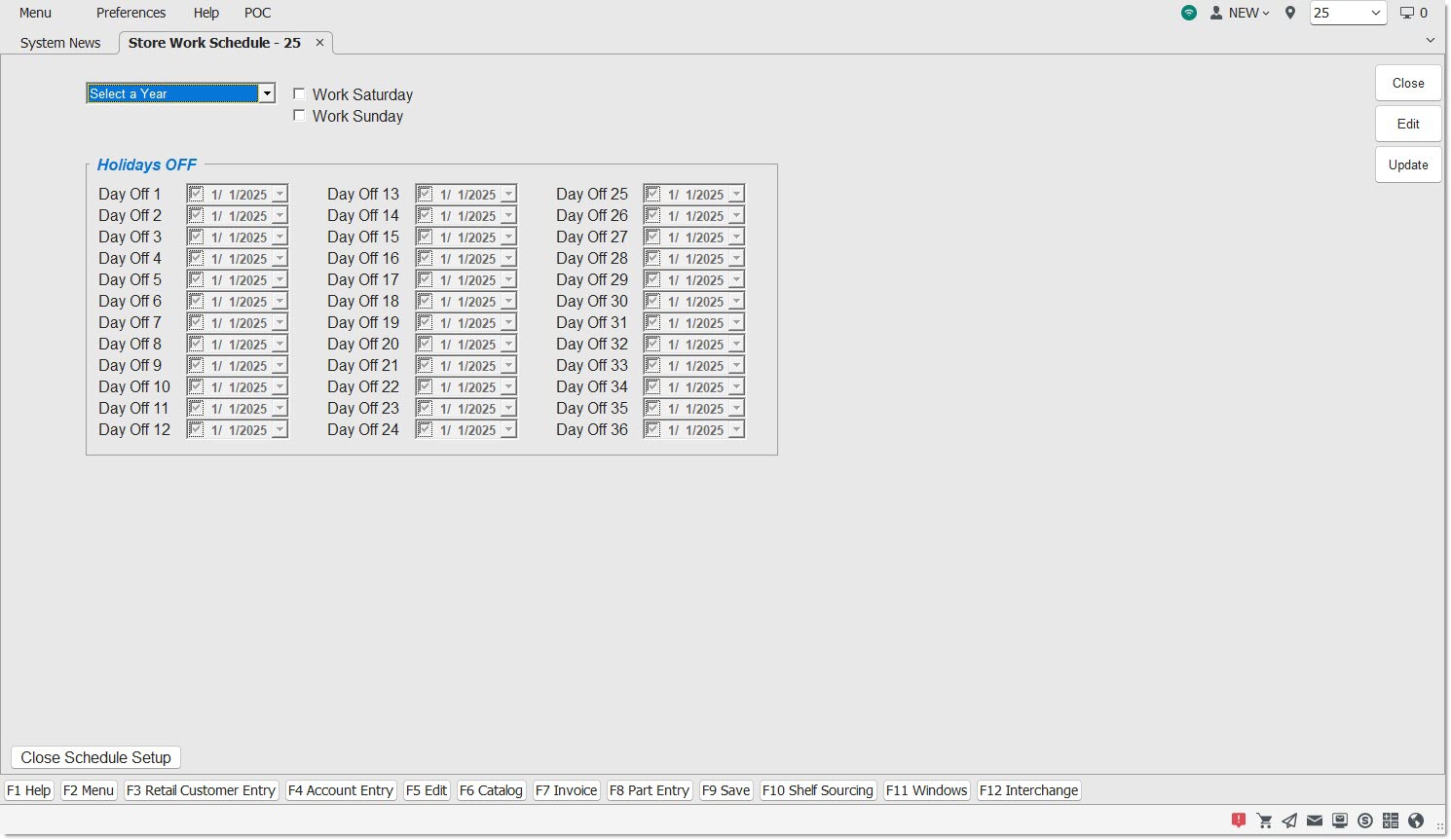Click the Update button
This screenshot has height=840, width=1451.
[x=1408, y=164]
